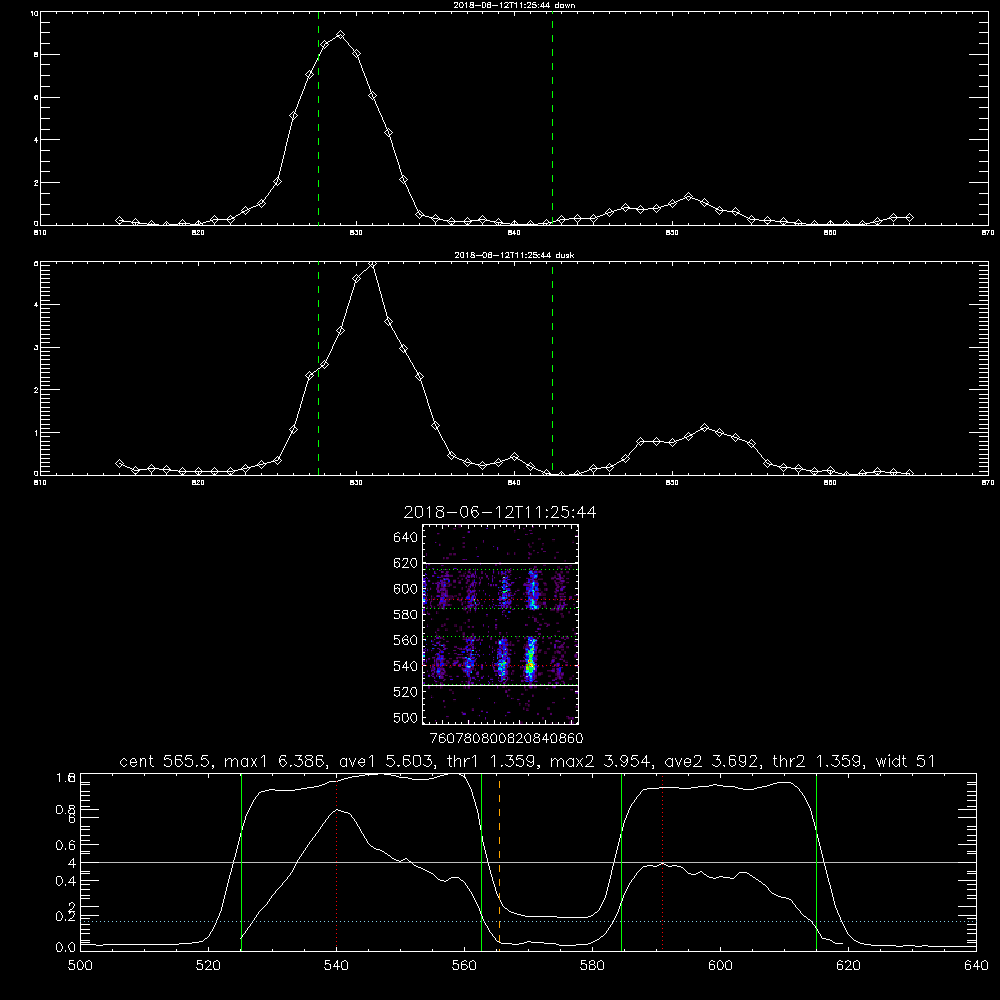1000x1000 pixels.
Task: Click the bottom plot x-axis label 640
Action: tap(976, 966)
